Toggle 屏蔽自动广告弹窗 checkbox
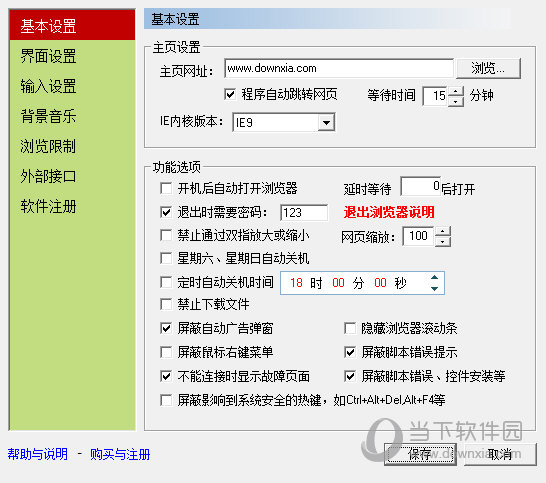The image size is (546, 483). [166, 328]
